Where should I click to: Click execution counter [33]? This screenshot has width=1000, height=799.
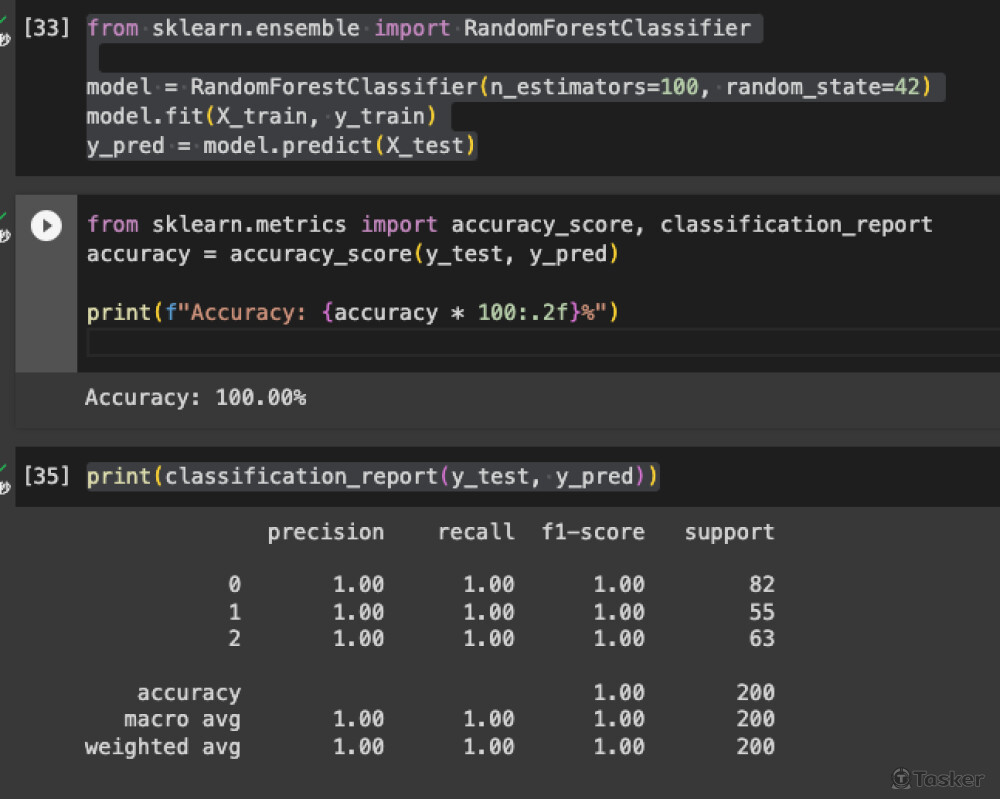click(x=46, y=28)
